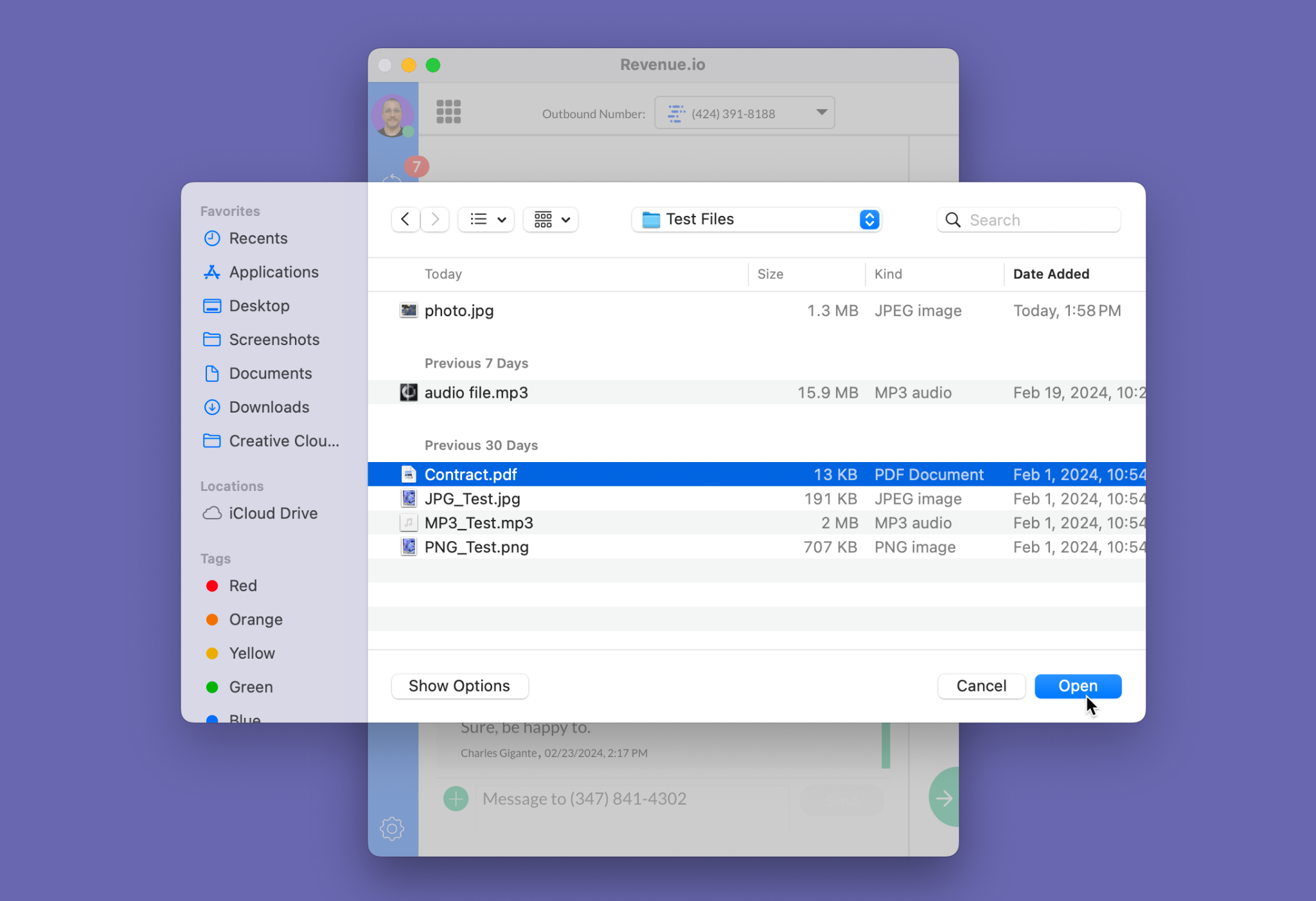Click the user profile avatar

[392, 116]
